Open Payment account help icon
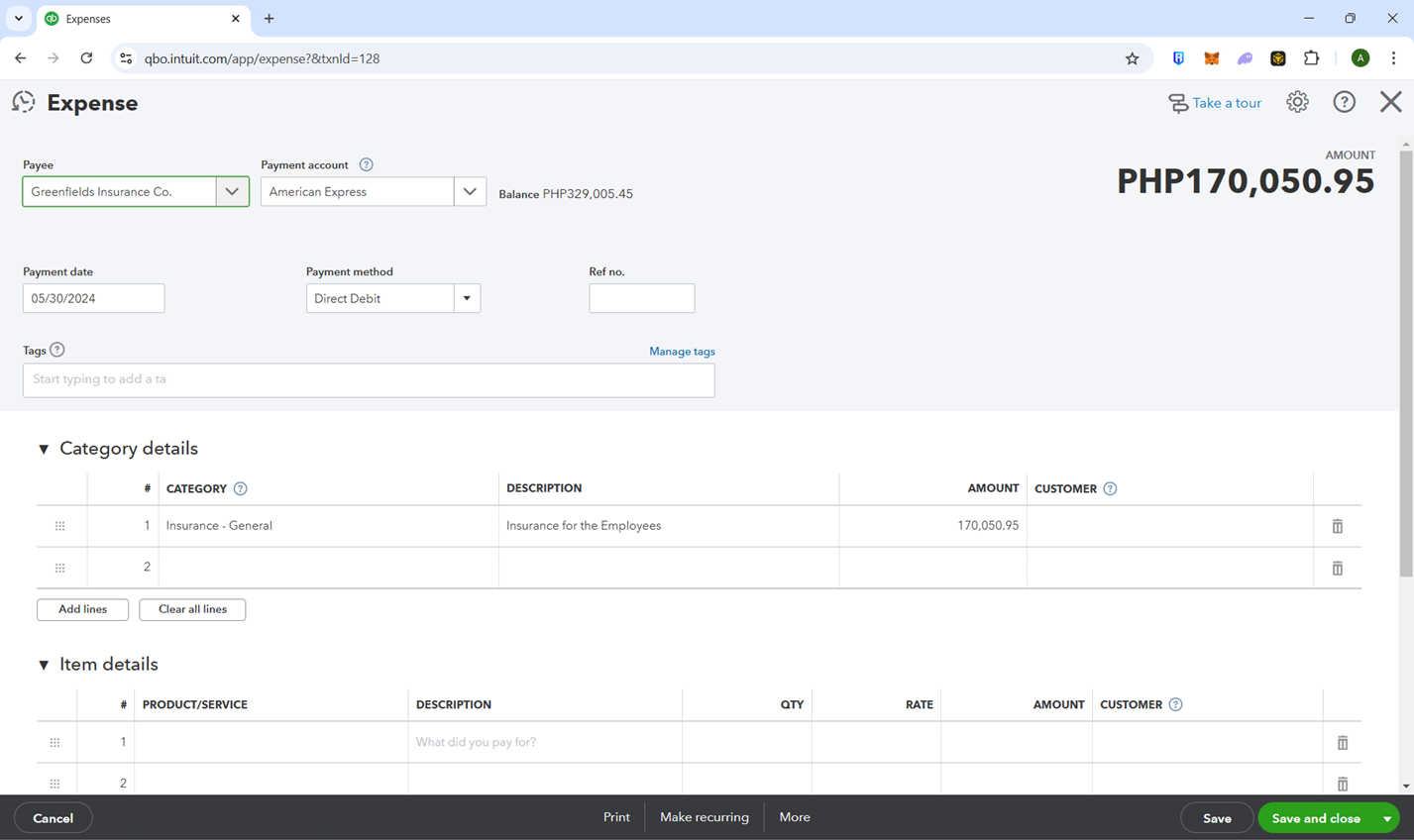Image resolution: width=1414 pixels, height=840 pixels. [367, 164]
